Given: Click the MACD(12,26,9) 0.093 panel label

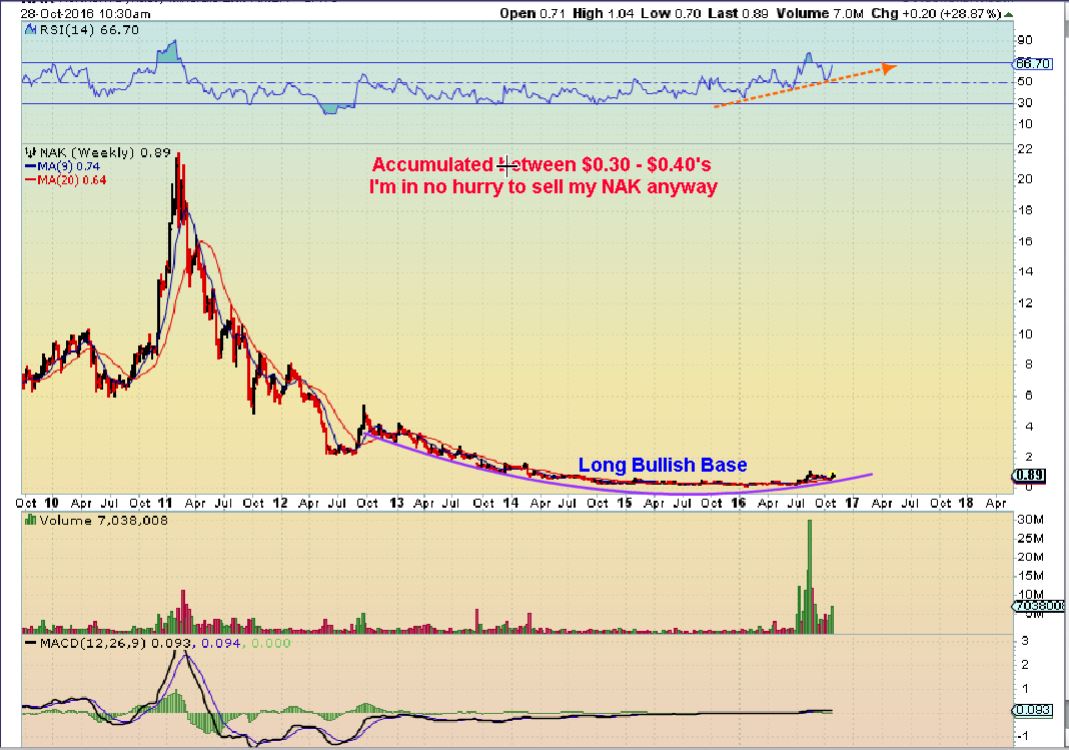Looking at the screenshot, I should 116,643.
